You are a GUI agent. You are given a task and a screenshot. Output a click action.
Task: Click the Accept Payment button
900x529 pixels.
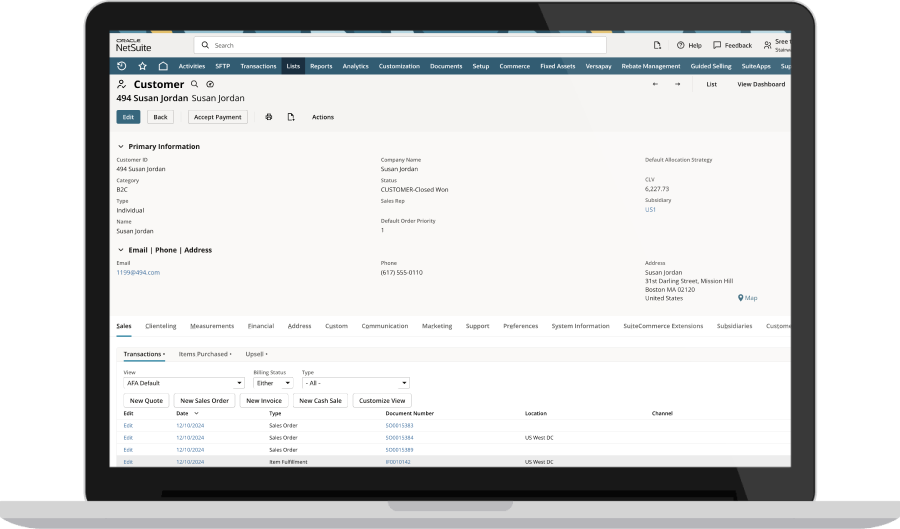point(217,117)
